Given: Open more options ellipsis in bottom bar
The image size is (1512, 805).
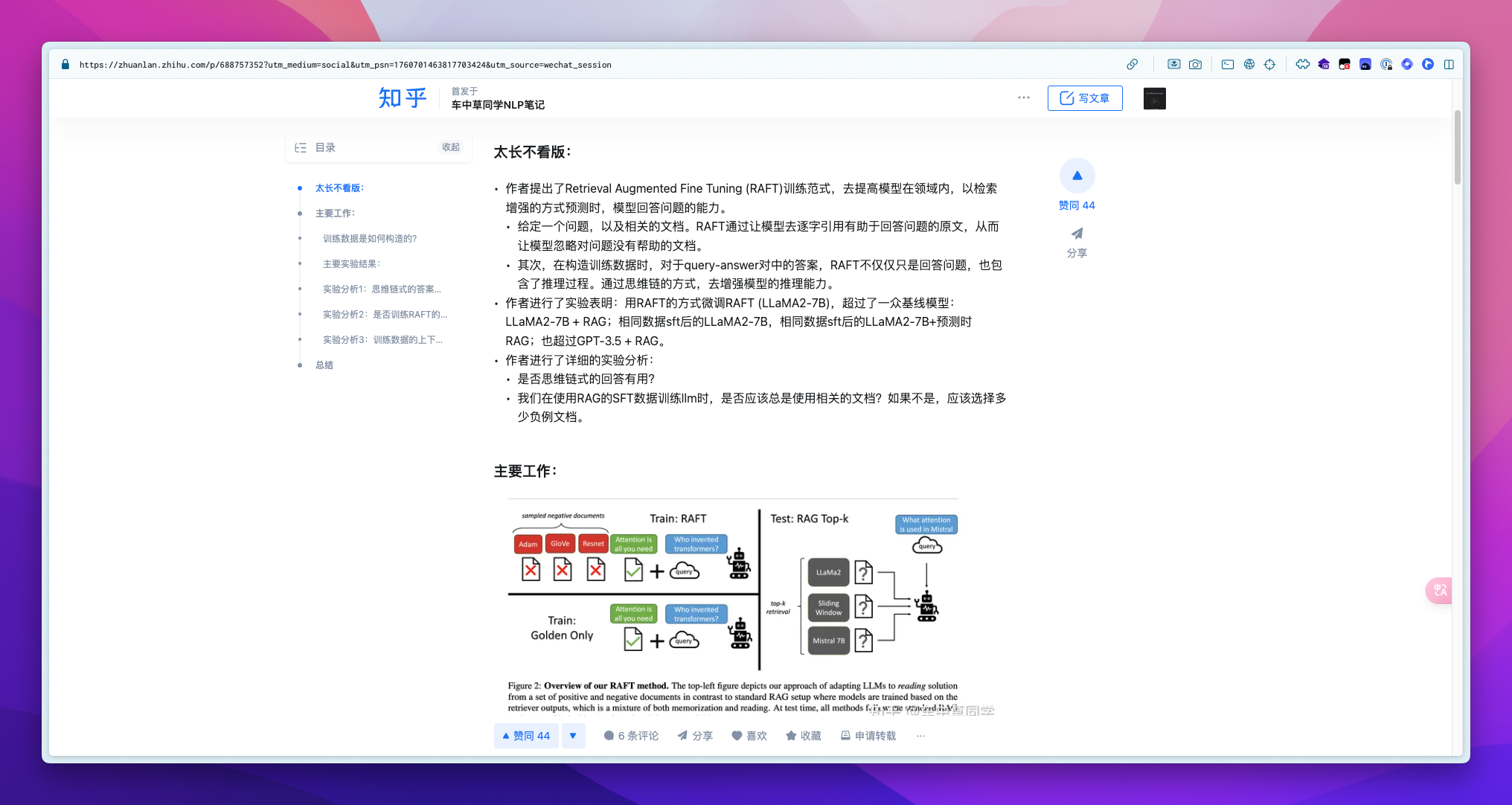Looking at the screenshot, I should [x=920, y=736].
